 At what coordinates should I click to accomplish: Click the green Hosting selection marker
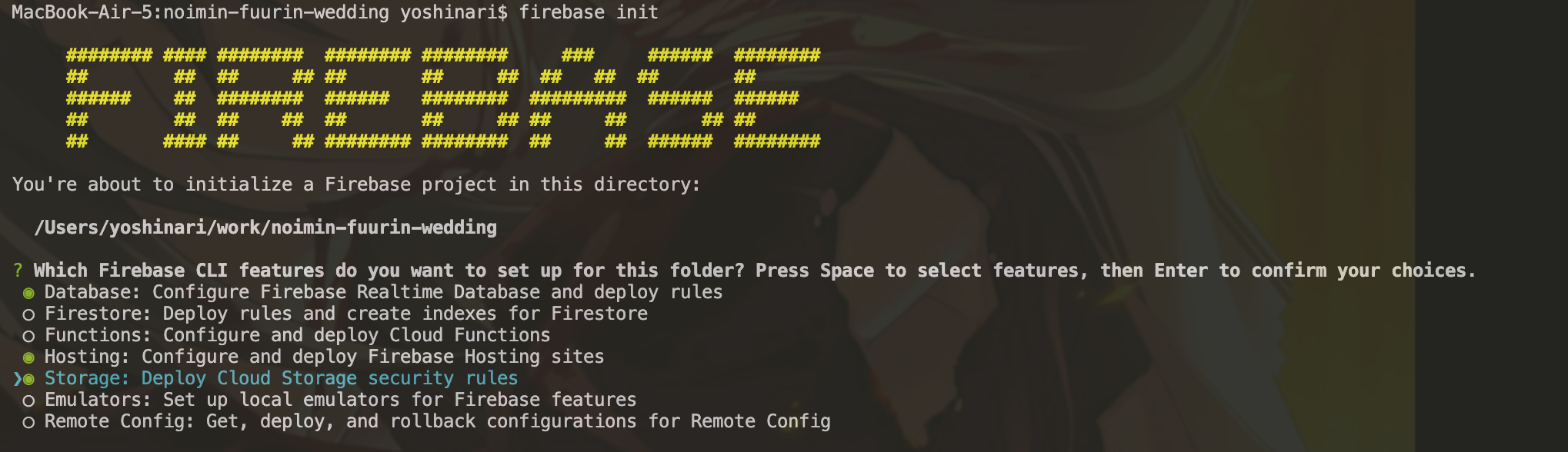click(x=28, y=357)
